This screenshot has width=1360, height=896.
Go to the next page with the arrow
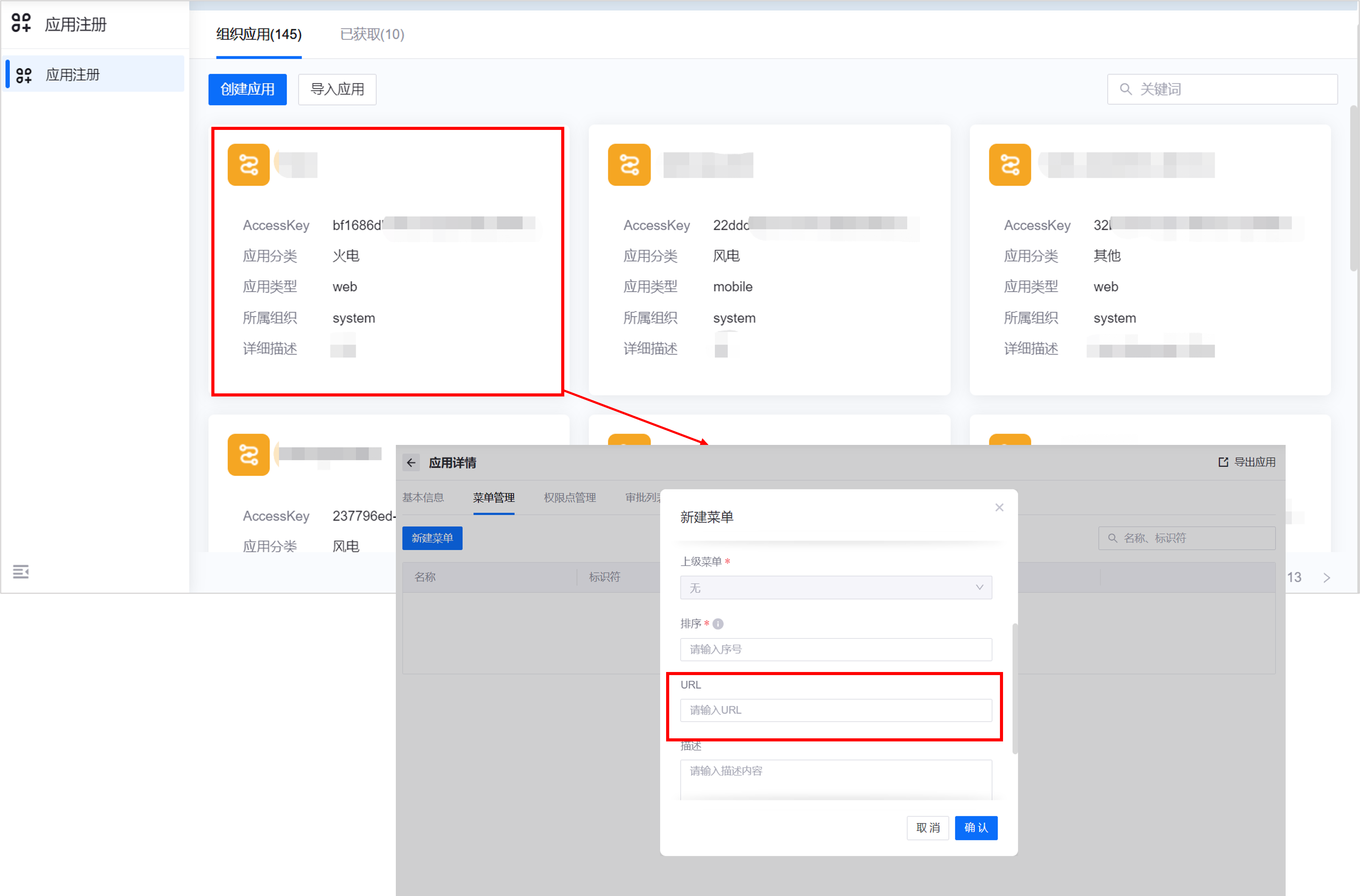coord(1326,578)
